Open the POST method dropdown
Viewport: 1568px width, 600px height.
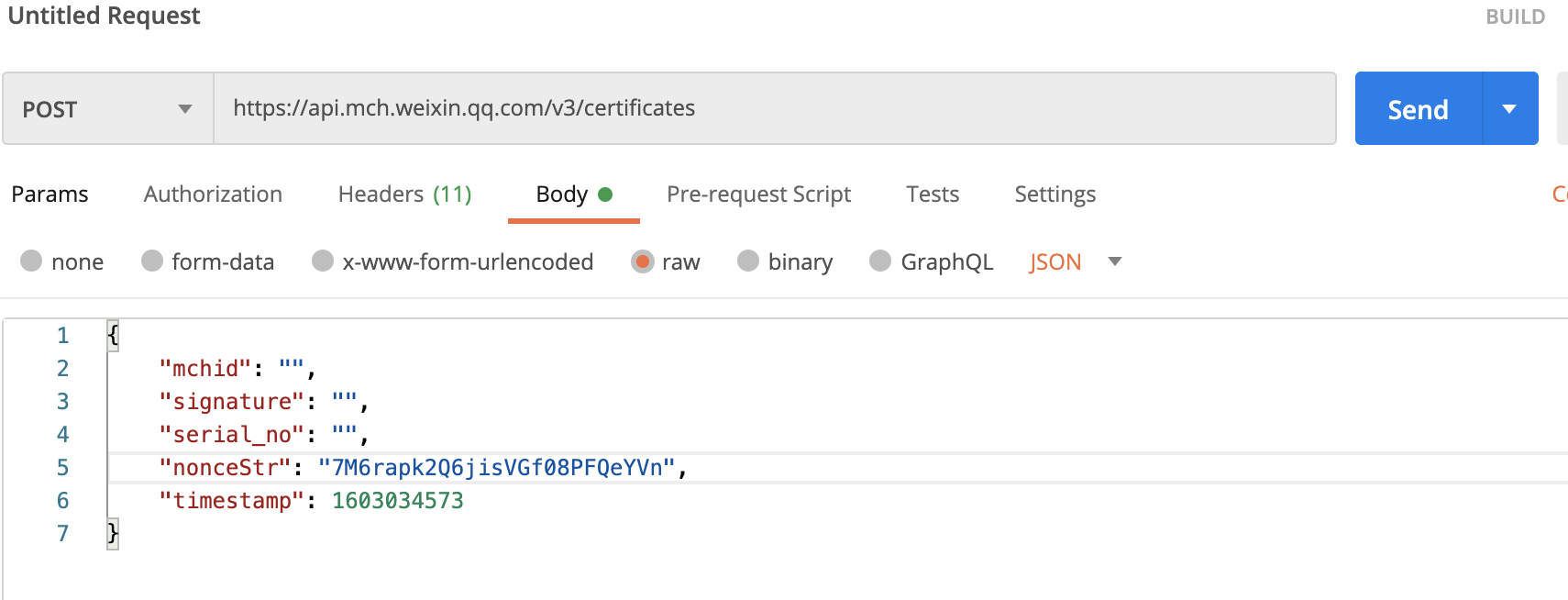(107, 109)
